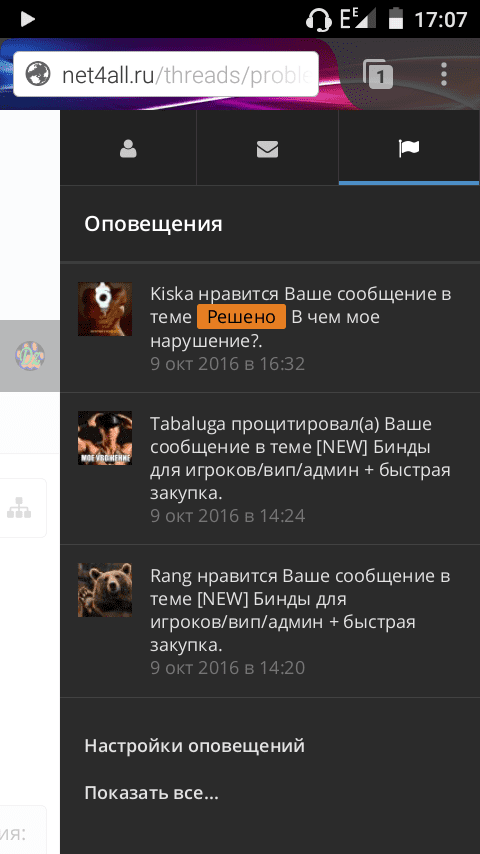Open browser three-dot overflow menu

coord(443,74)
